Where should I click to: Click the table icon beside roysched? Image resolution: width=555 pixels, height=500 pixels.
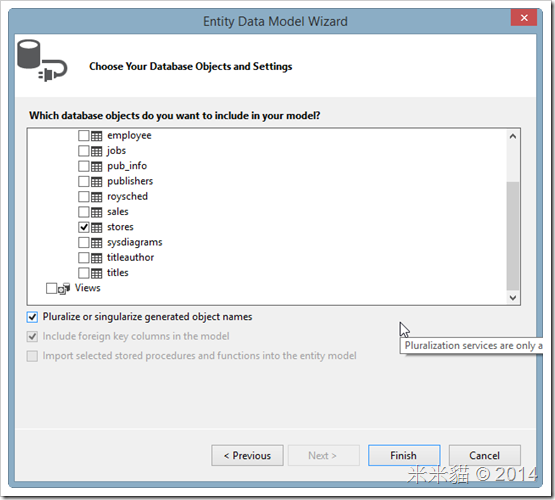pos(97,197)
